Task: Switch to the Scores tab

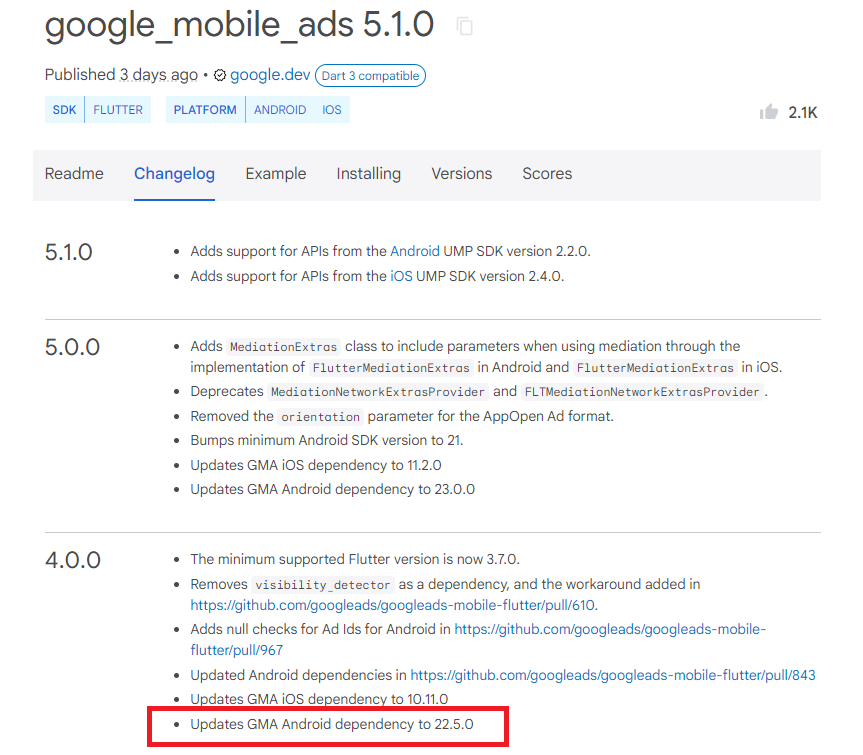Action: [x=547, y=173]
